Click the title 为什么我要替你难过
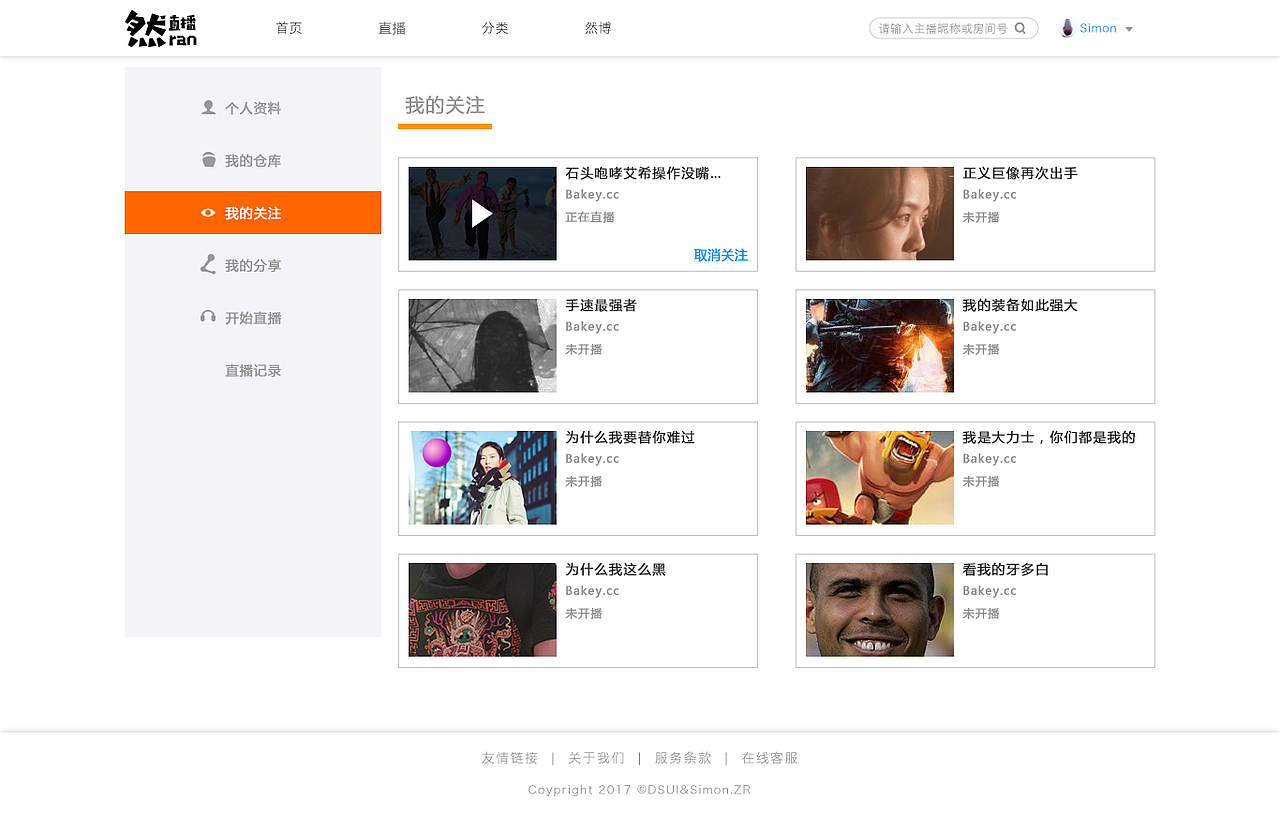This screenshot has width=1280, height=815. (630, 437)
